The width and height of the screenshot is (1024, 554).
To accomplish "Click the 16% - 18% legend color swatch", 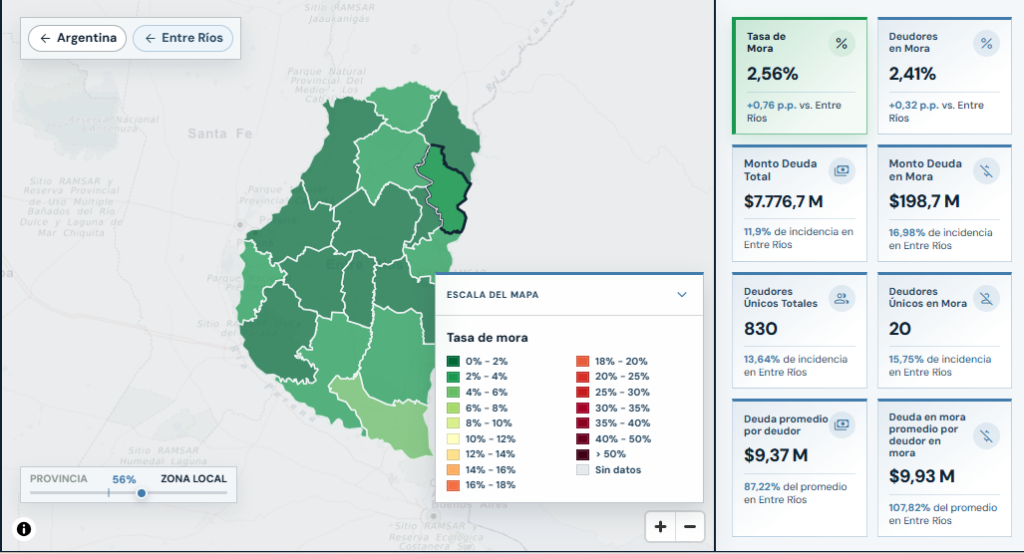I will 453,485.
